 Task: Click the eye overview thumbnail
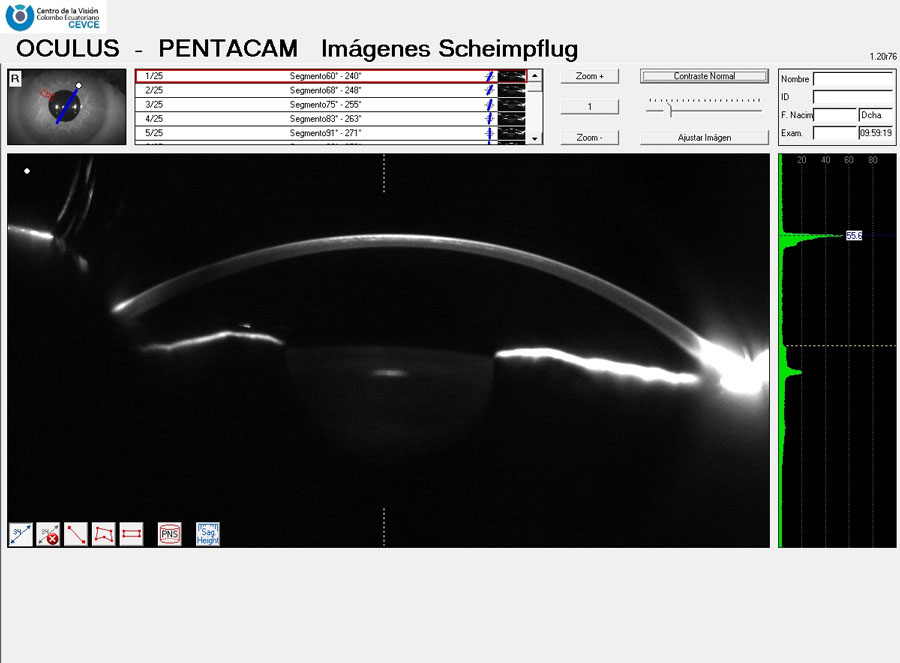click(67, 107)
